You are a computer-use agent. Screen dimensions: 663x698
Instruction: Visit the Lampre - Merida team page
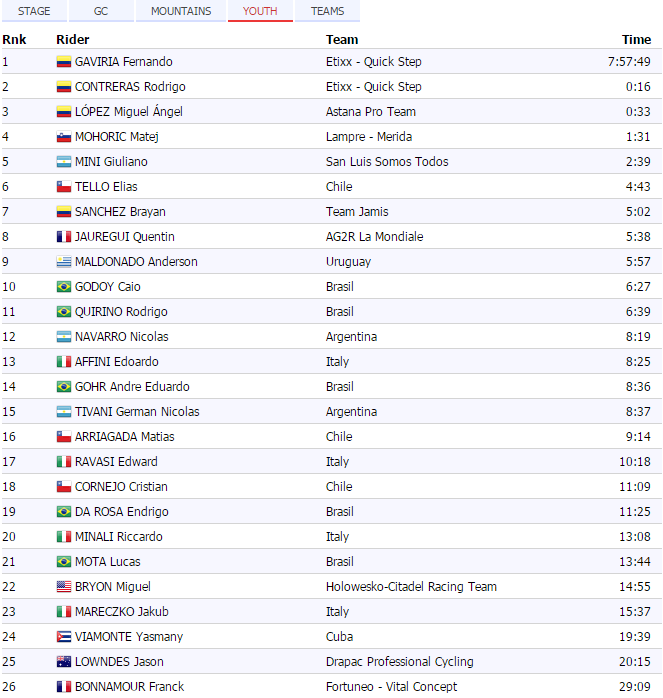click(369, 137)
